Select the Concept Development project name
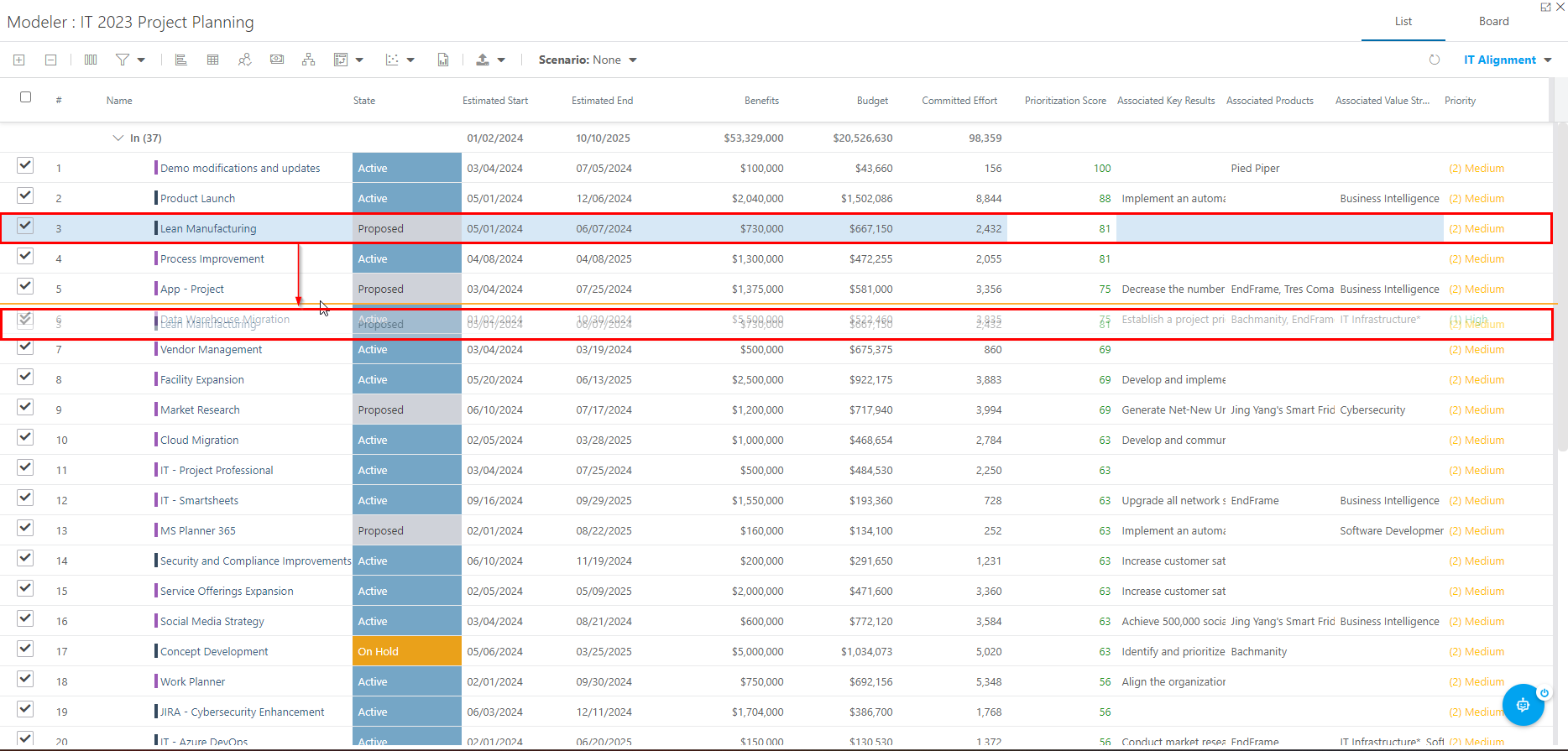 pyautogui.click(x=214, y=651)
